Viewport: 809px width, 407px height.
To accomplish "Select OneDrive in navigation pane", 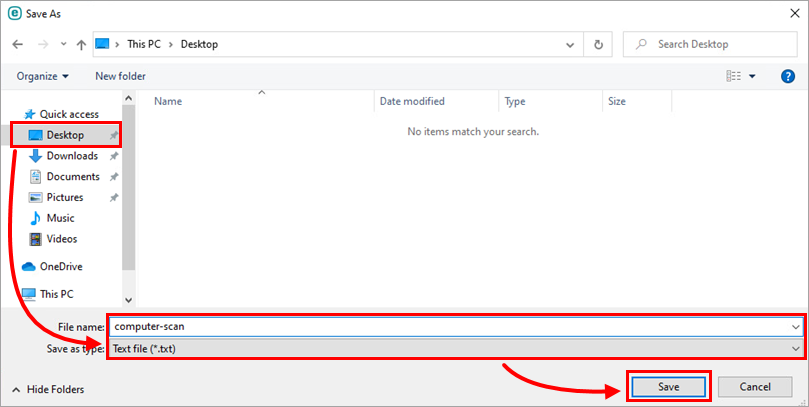I will pyautogui.click(x=61, y=267).
